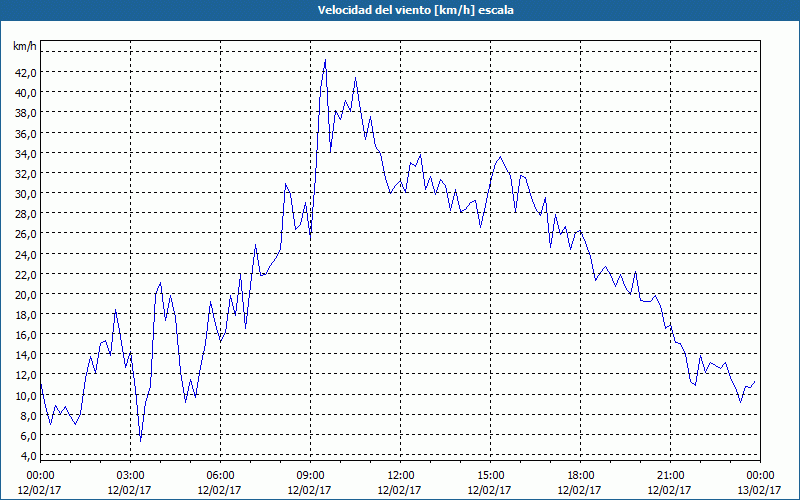Select the 10,0 y-axis value
Viewport: 800px width, 500px height.
26,395
